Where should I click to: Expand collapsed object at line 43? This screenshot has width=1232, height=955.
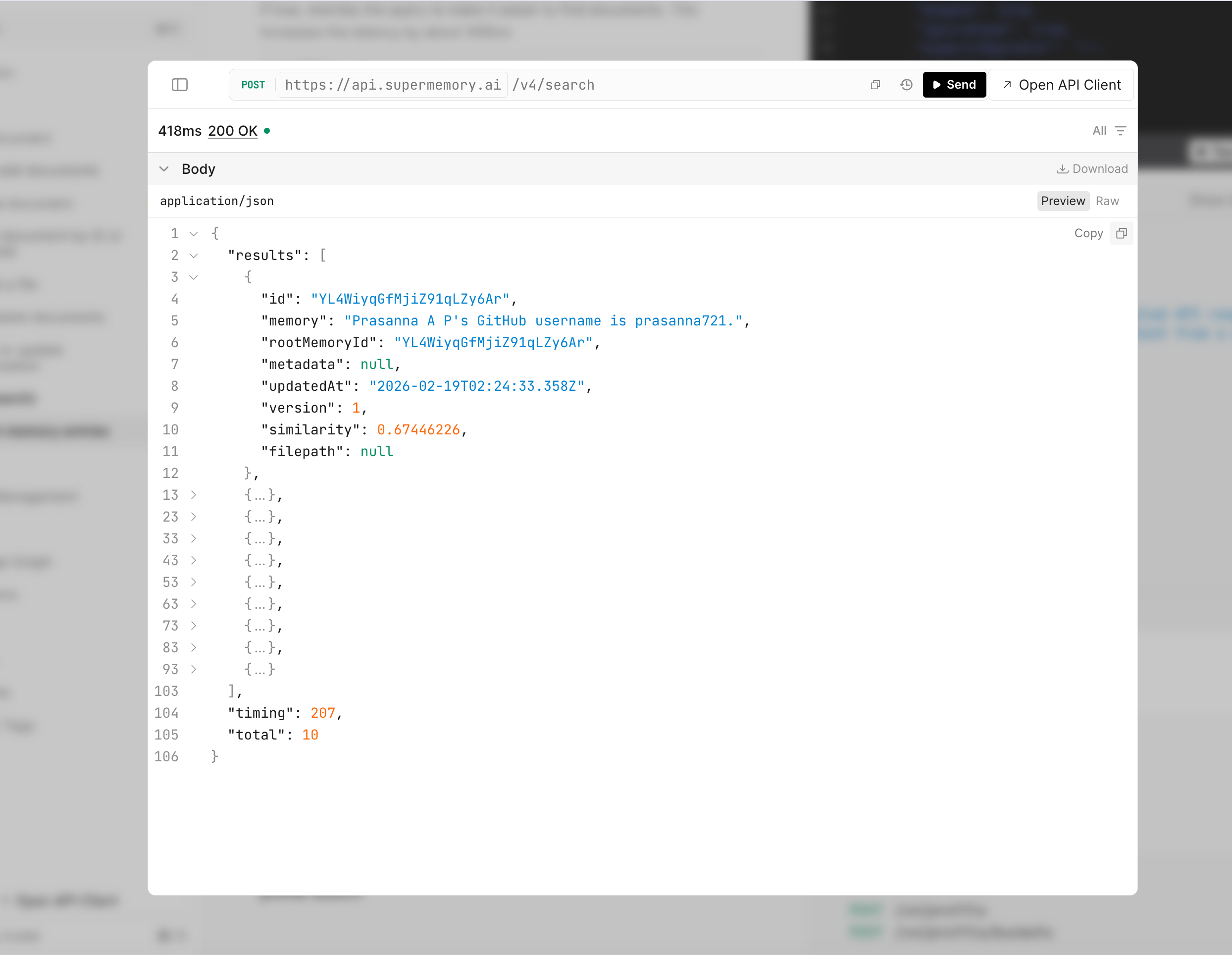coord(194,561)
